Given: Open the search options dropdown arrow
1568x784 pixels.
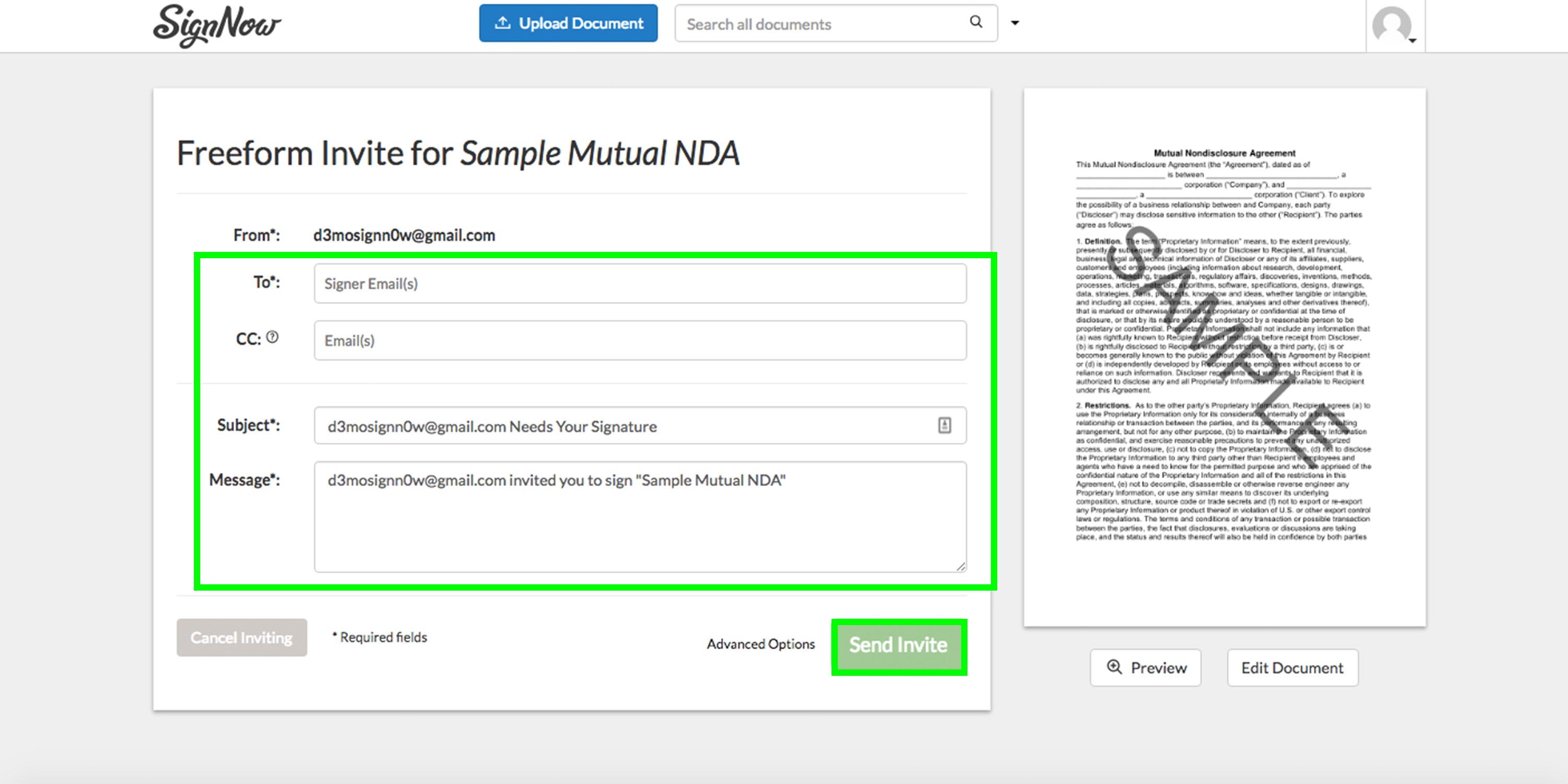Looking at the screenshot, I should point(1014,23).
